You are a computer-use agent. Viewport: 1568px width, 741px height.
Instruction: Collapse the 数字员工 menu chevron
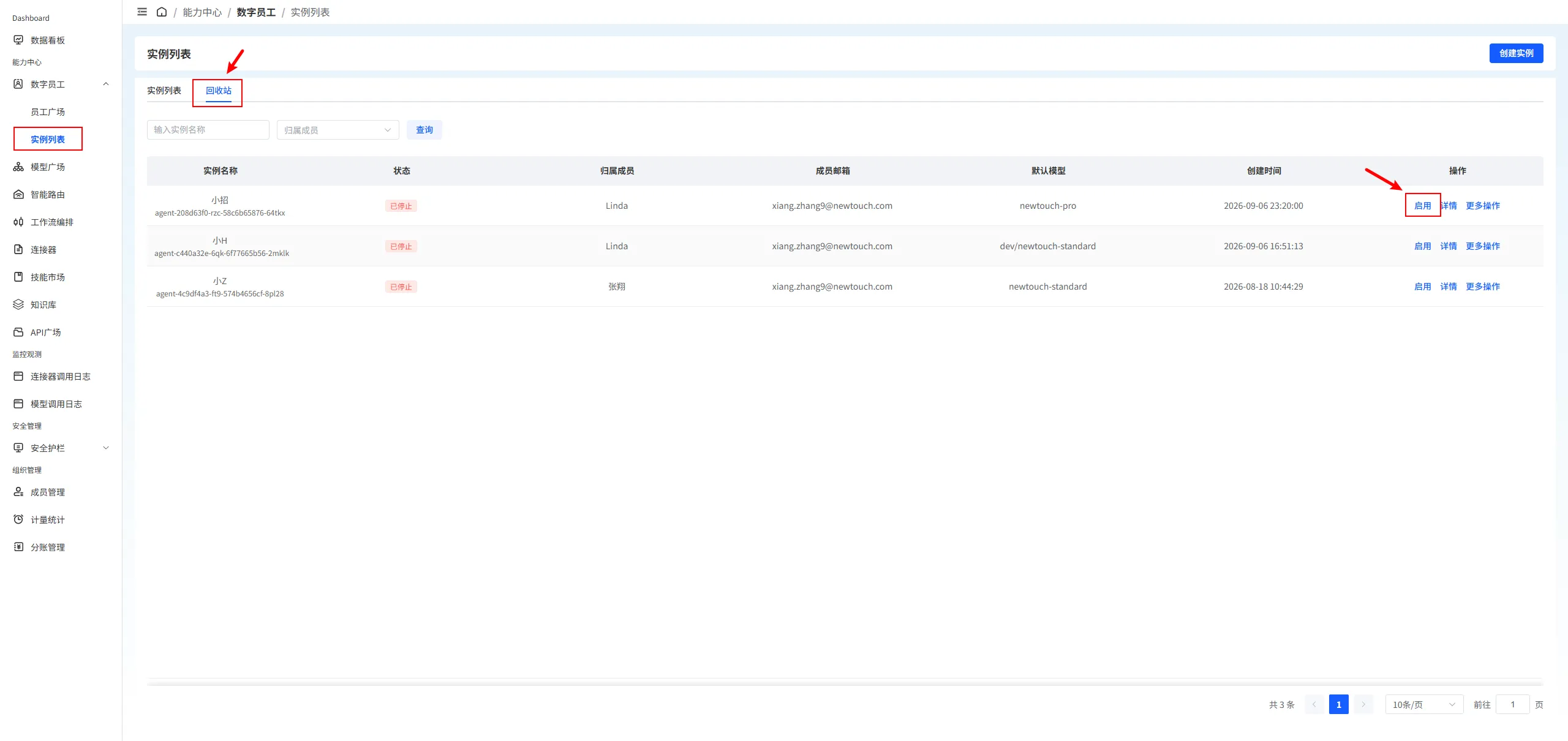pyautogui.click(x=106, y=84)
